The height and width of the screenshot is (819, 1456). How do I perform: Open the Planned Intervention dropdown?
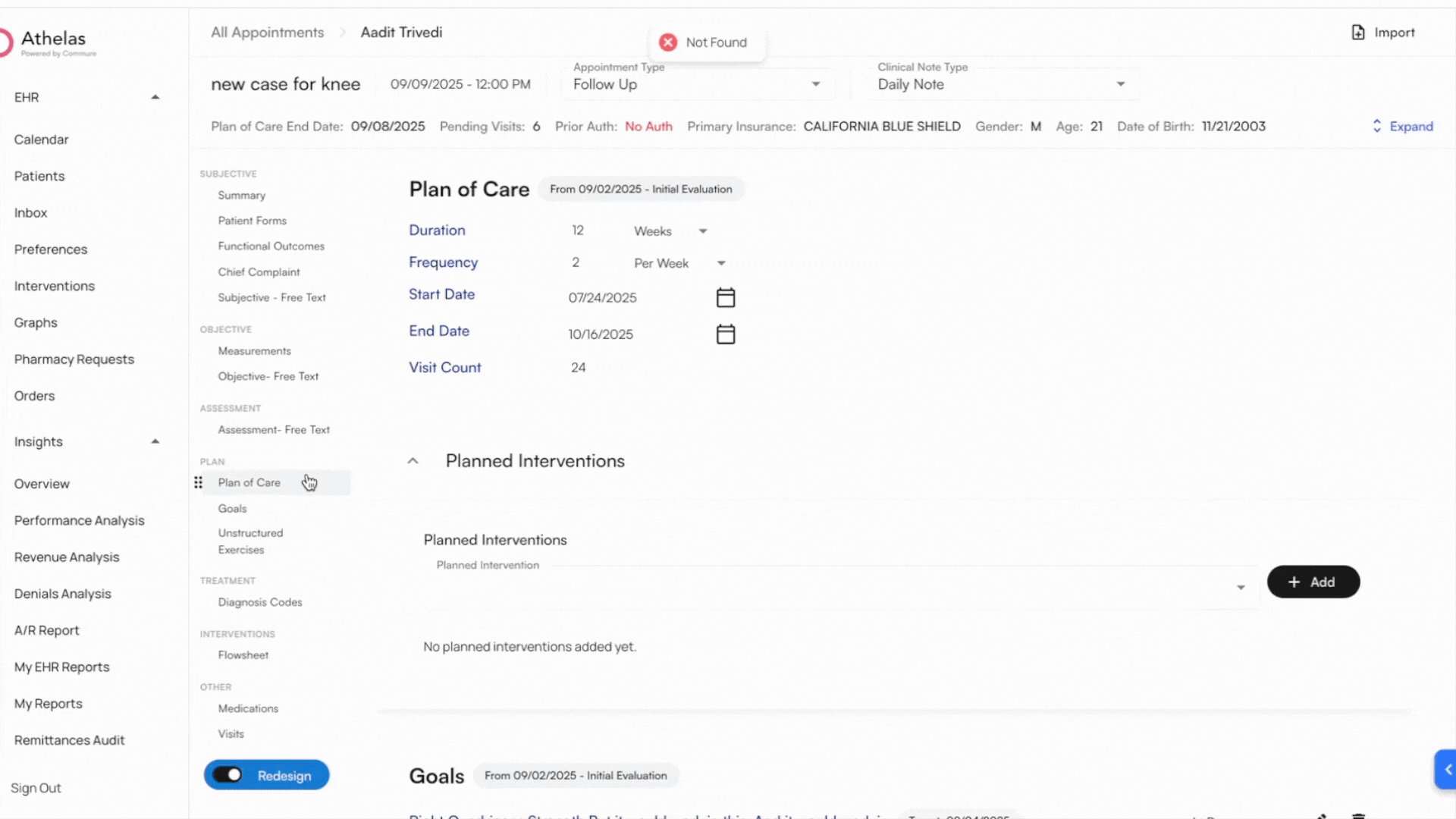click(1240, 587)
